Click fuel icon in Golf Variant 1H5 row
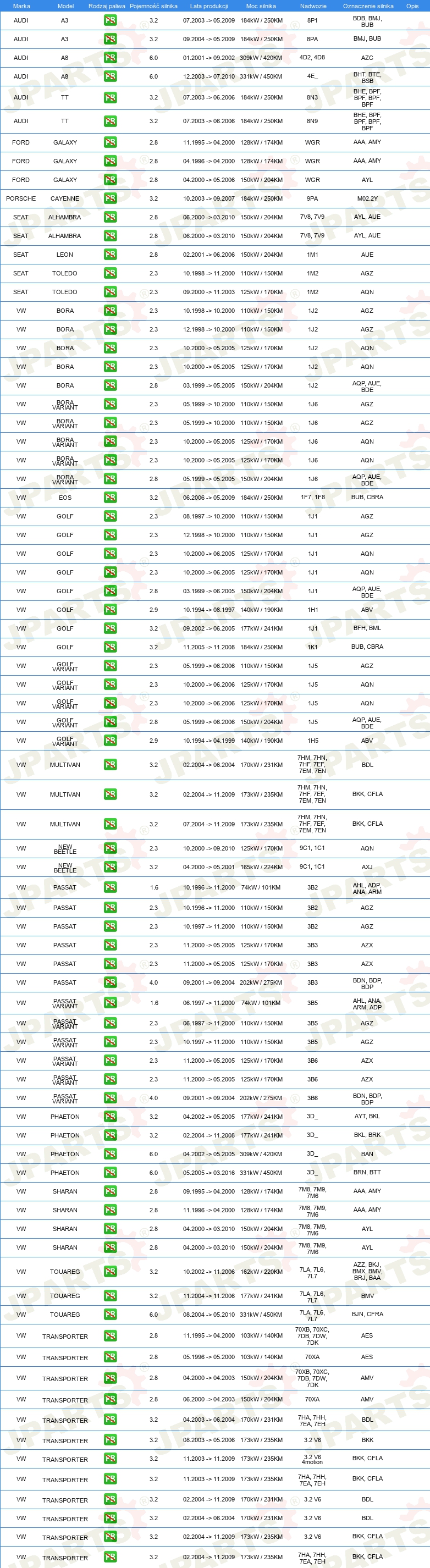Screen dimensions: 430x1568 tap(110, 740)
